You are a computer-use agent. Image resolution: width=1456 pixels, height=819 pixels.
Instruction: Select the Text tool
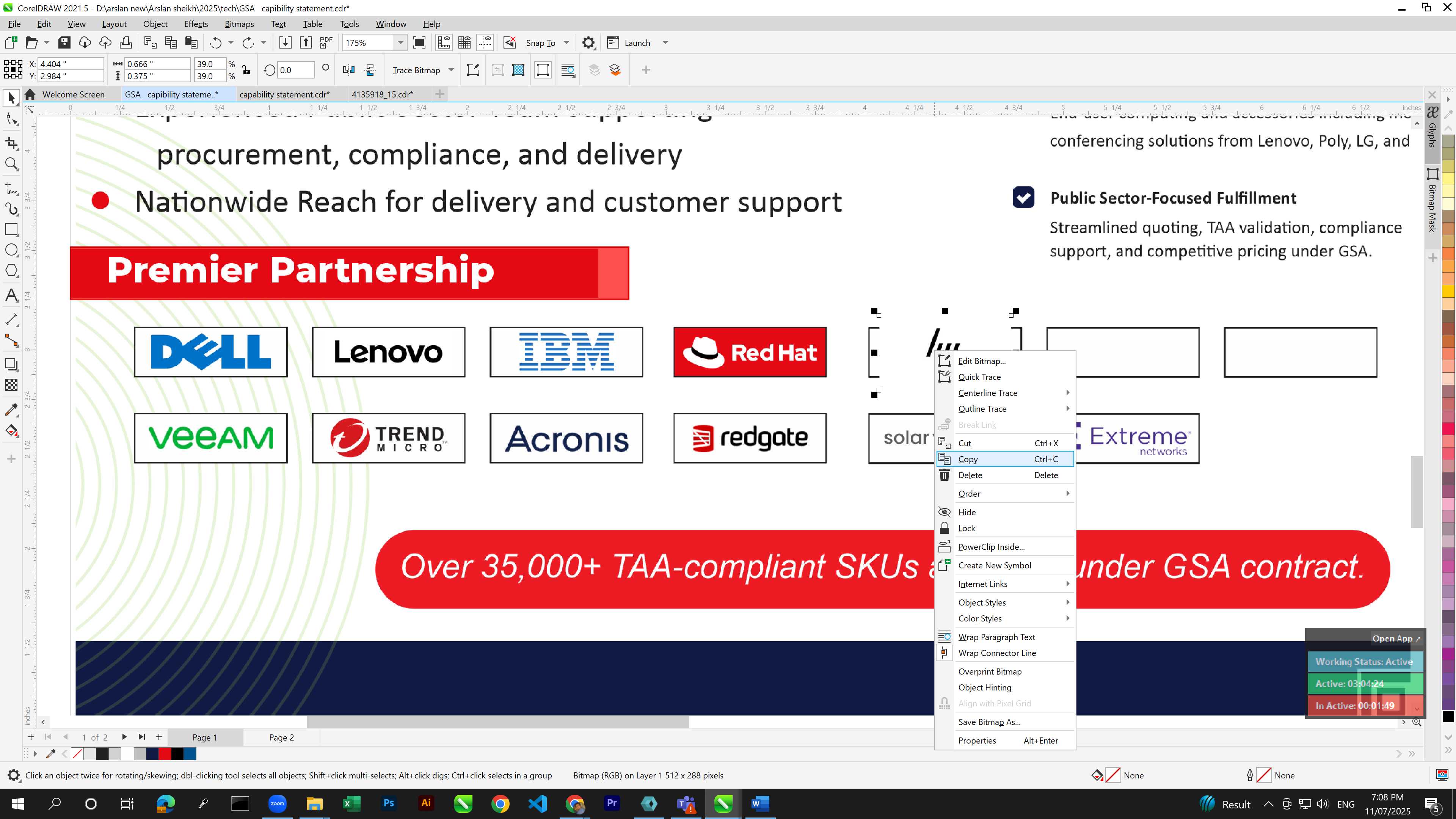point(11,295)
